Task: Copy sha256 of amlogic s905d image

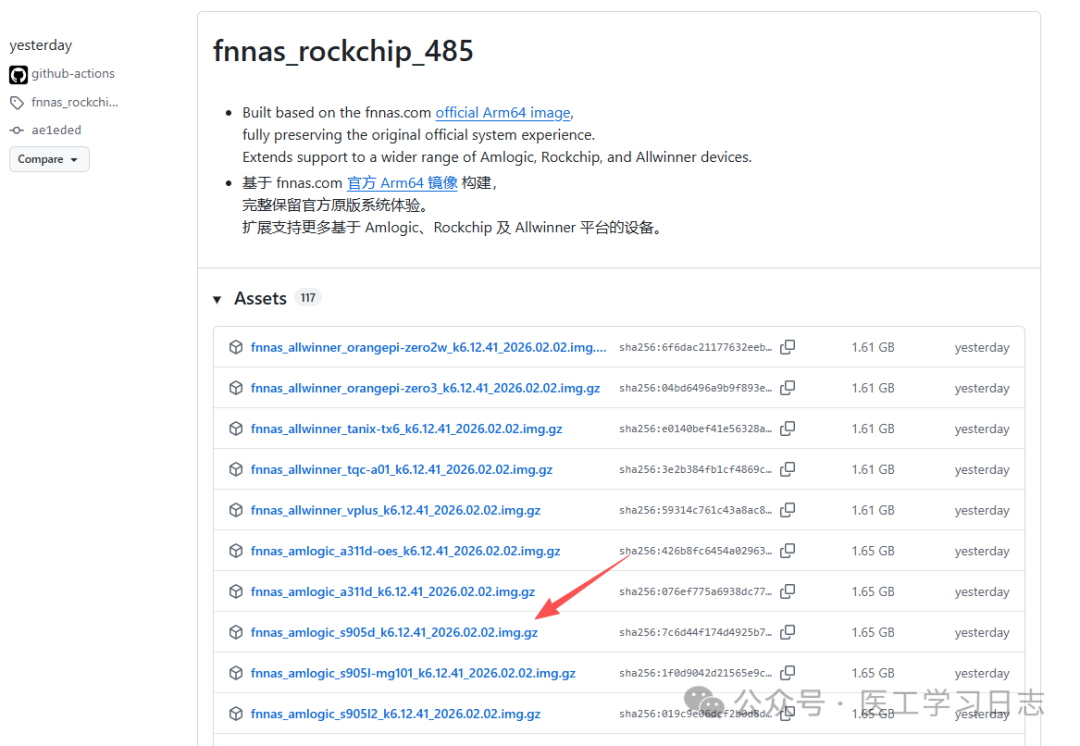Action: click(788, 632)
